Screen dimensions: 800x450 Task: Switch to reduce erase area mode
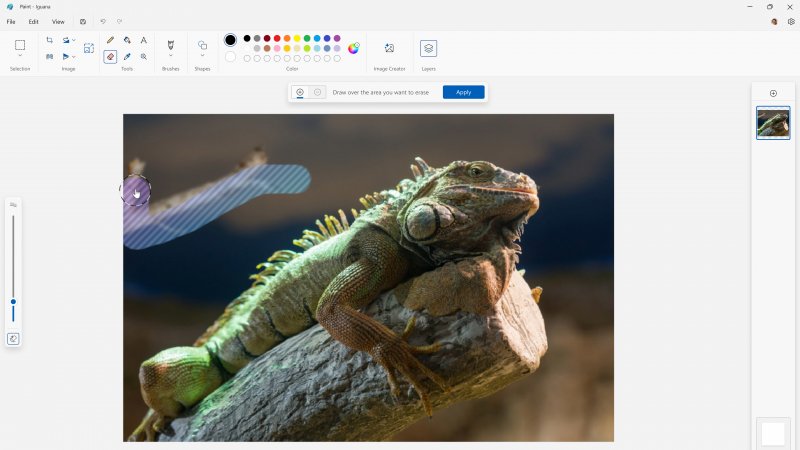[317, 92]
